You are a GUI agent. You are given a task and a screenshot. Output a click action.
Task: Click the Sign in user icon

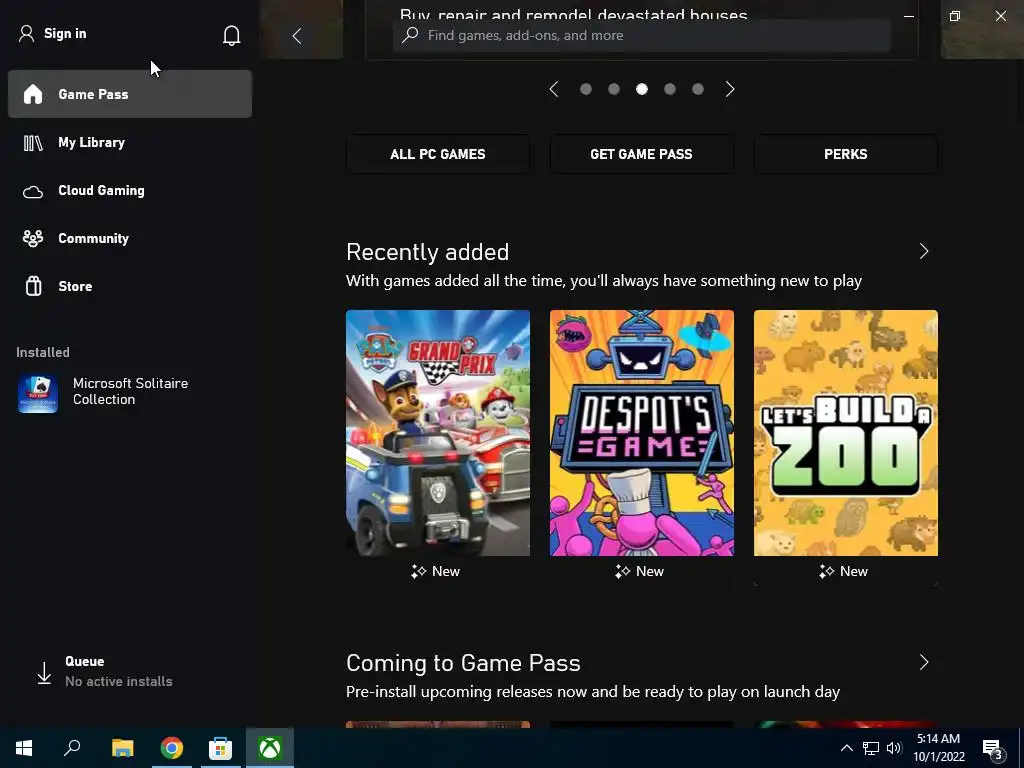click(26, 33)
